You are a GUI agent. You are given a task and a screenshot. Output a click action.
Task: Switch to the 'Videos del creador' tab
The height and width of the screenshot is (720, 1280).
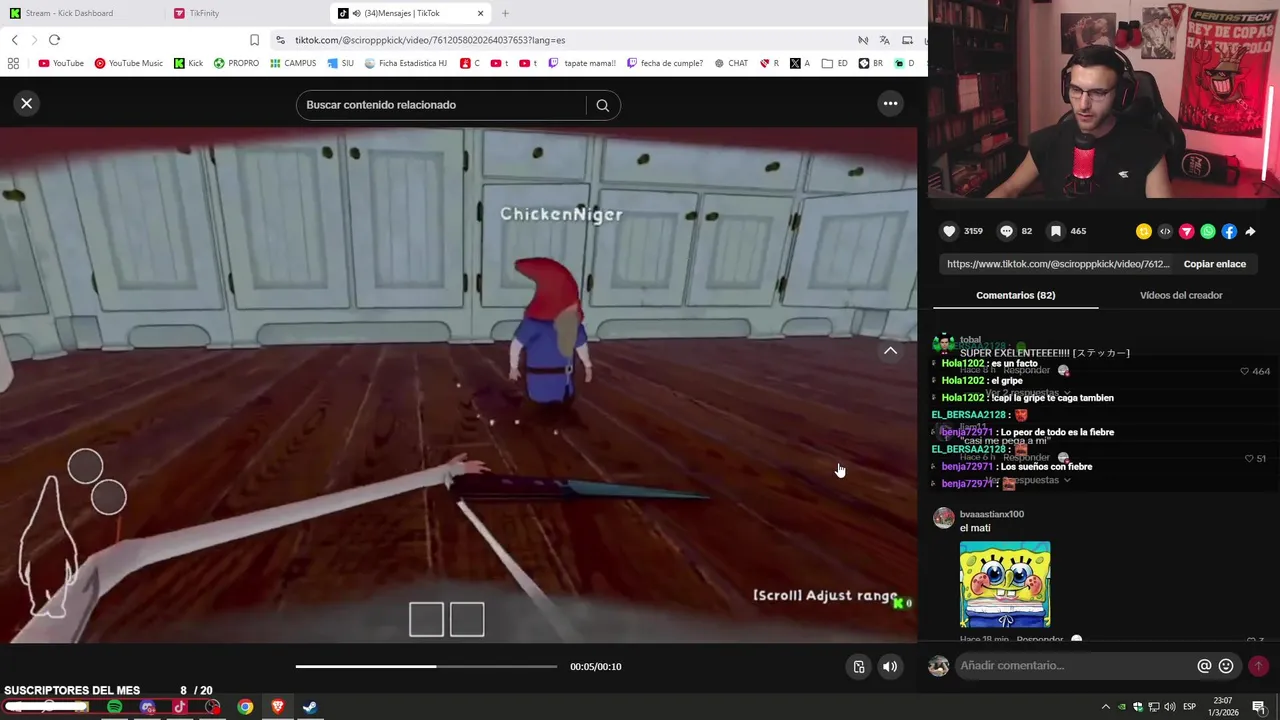(x=1181, y=295)
